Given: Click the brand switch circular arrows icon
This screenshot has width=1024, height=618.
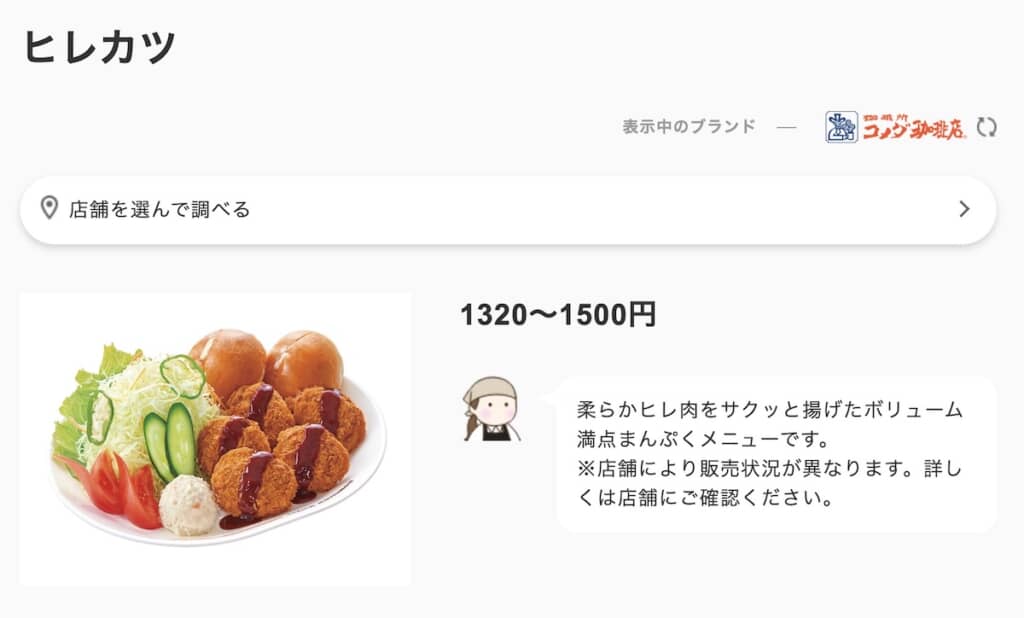Looking at the screenshot, I should click(986, 127).
